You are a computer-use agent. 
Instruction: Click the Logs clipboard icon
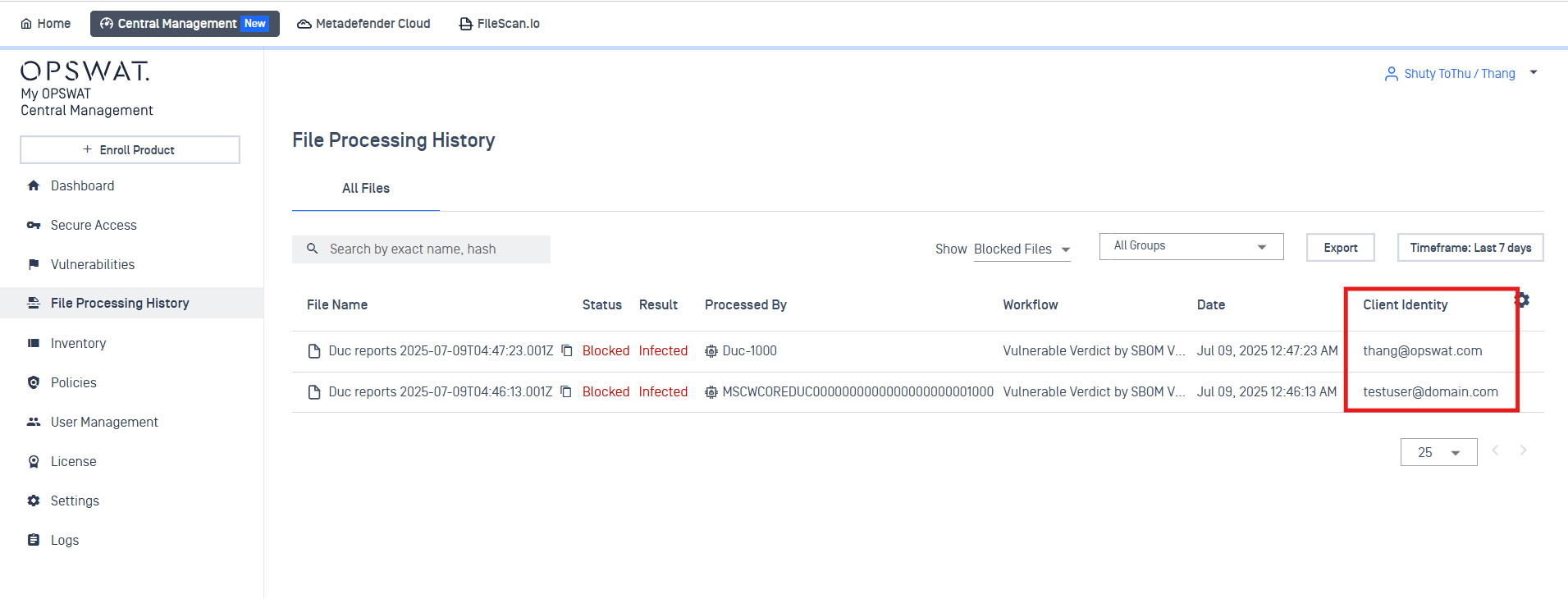point(34,540)
